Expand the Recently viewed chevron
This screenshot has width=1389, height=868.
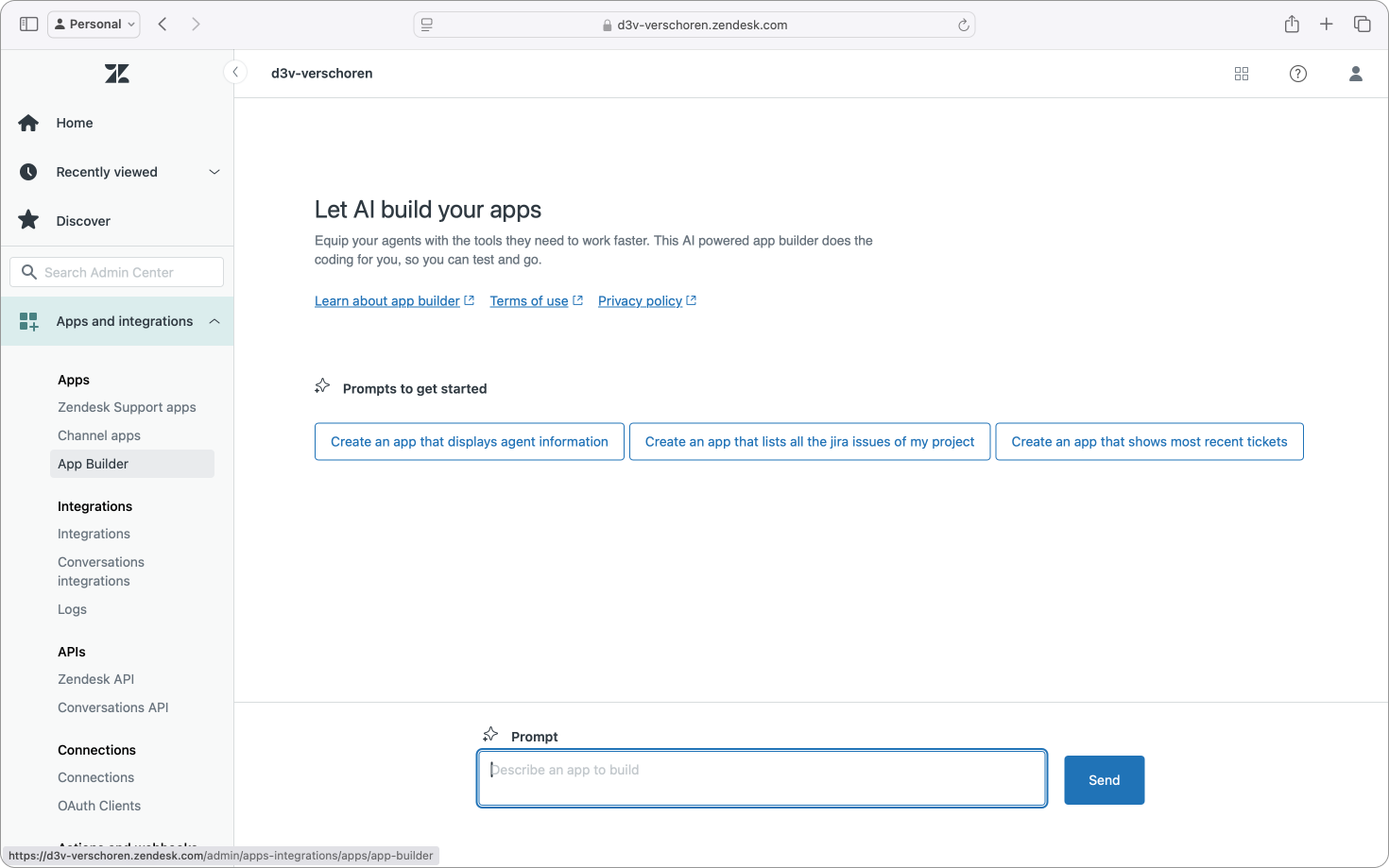tap(214, 172)
